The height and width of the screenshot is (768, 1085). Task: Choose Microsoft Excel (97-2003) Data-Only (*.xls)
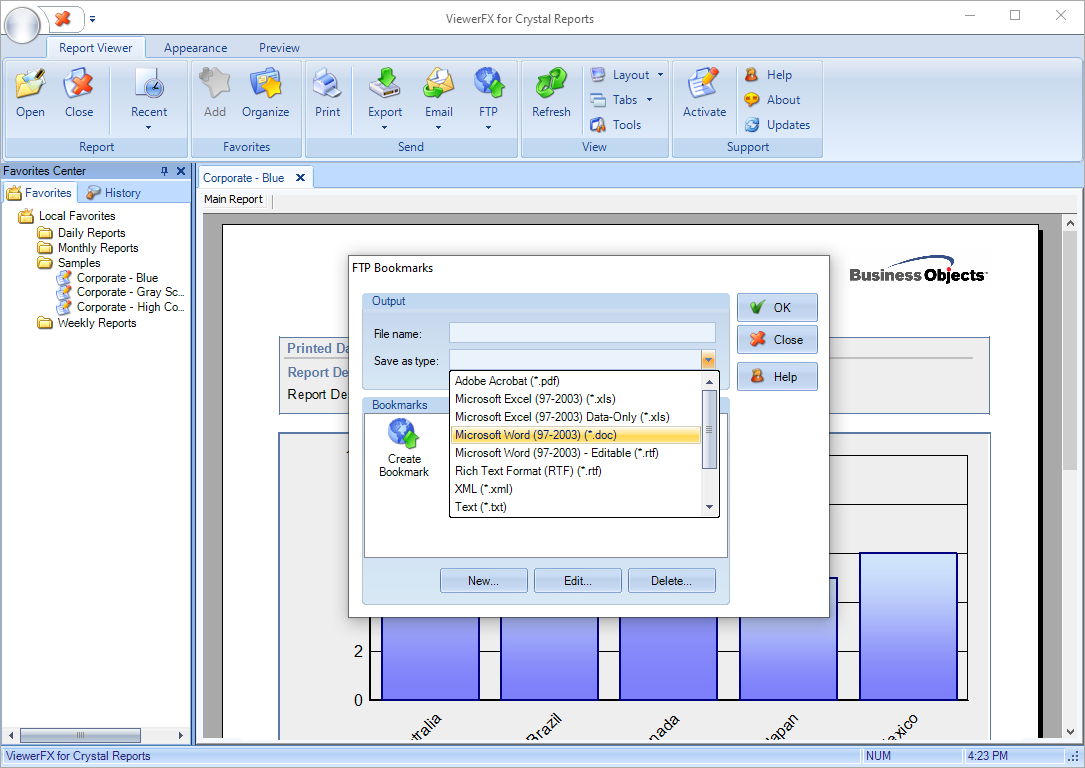[x=576, y=417]
